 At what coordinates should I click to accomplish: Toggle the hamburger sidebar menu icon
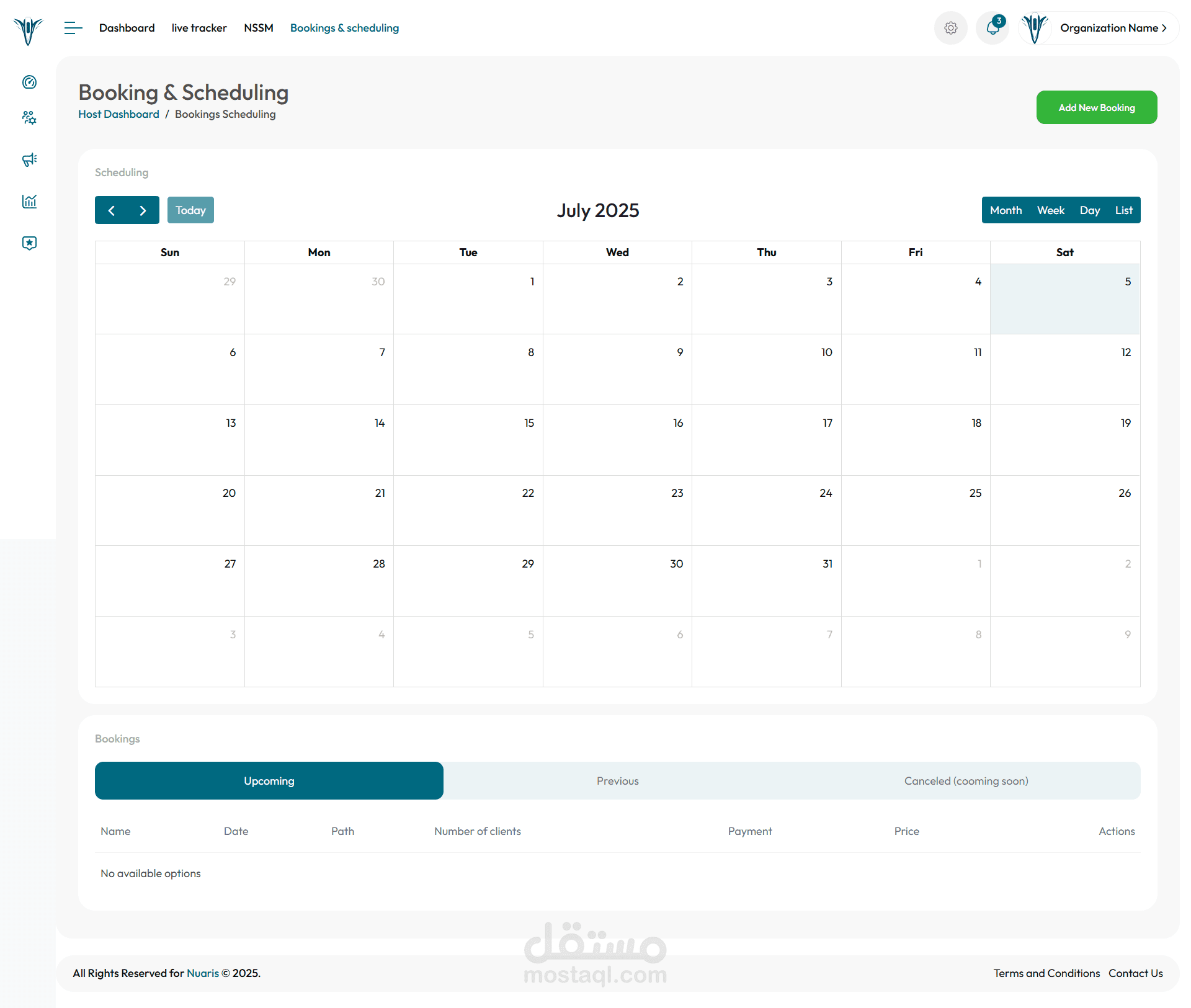73,28
